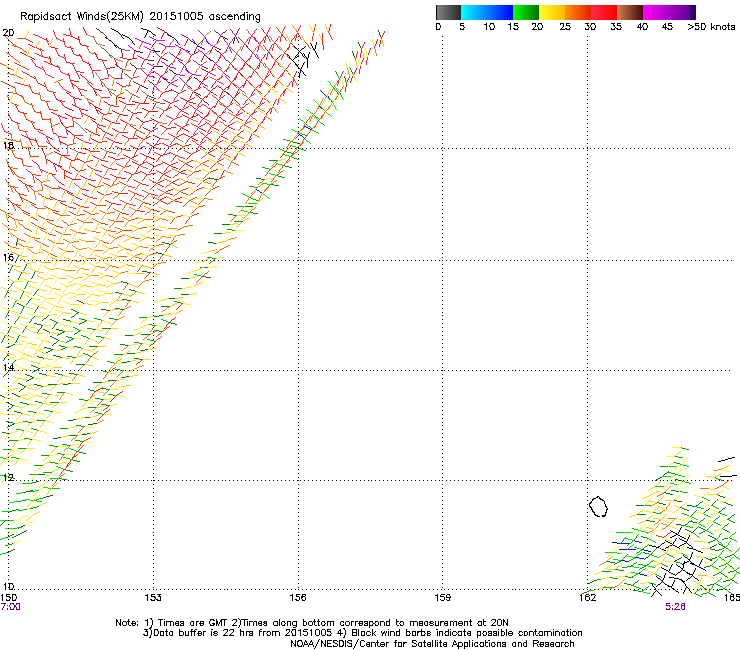Screen dimensions: 740x650
Task: Click the longitude label '153'
Action: (x=153, y=598)
